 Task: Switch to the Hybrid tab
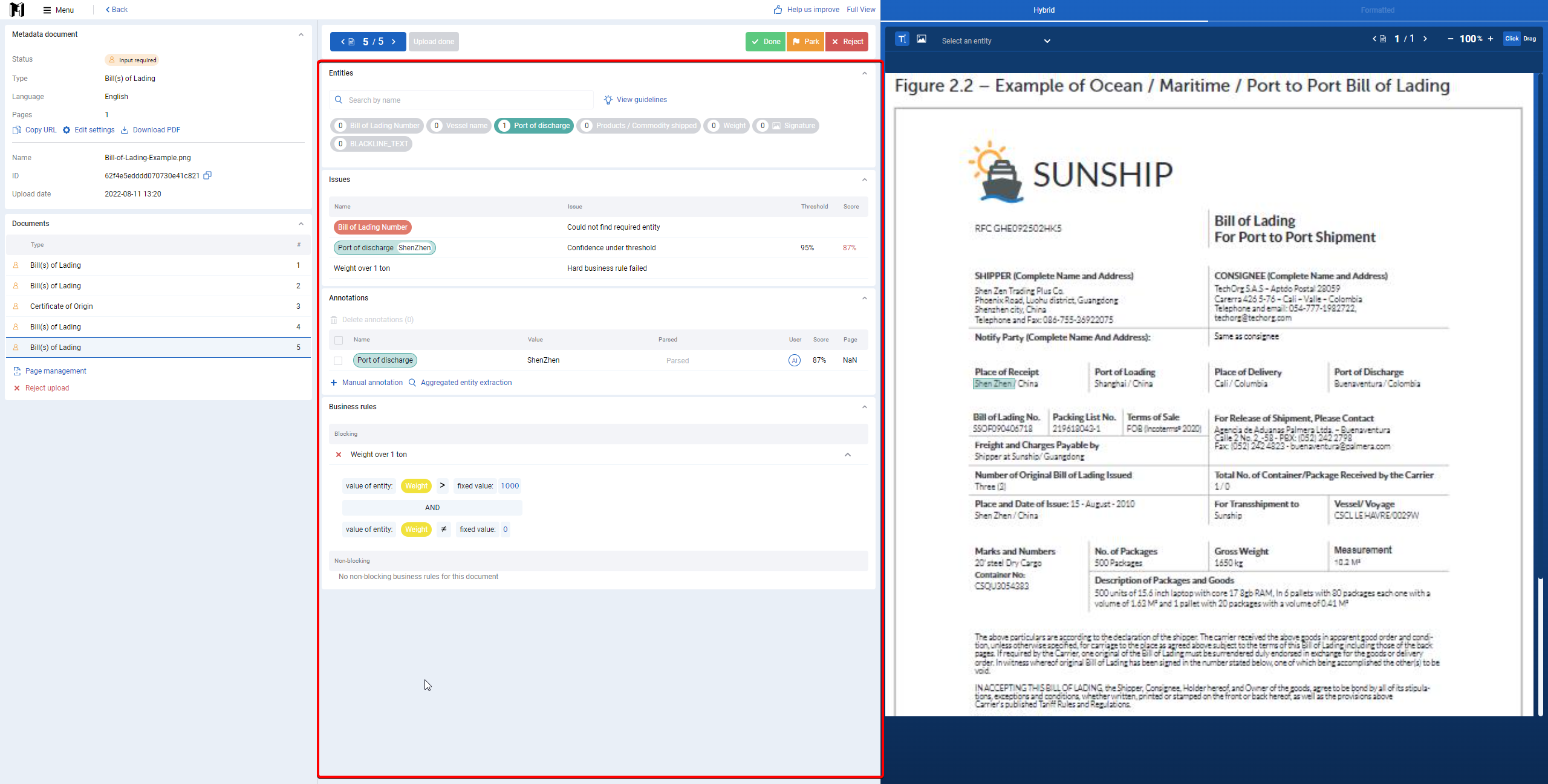pos(1044,10)
